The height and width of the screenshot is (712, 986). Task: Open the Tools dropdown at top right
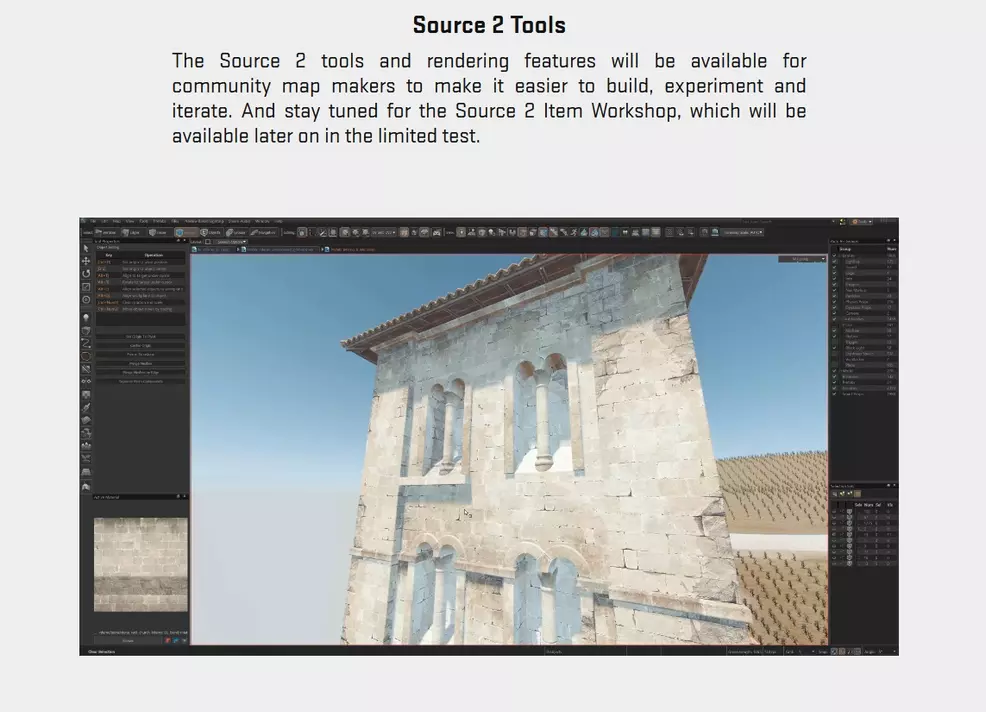[861, 222]
